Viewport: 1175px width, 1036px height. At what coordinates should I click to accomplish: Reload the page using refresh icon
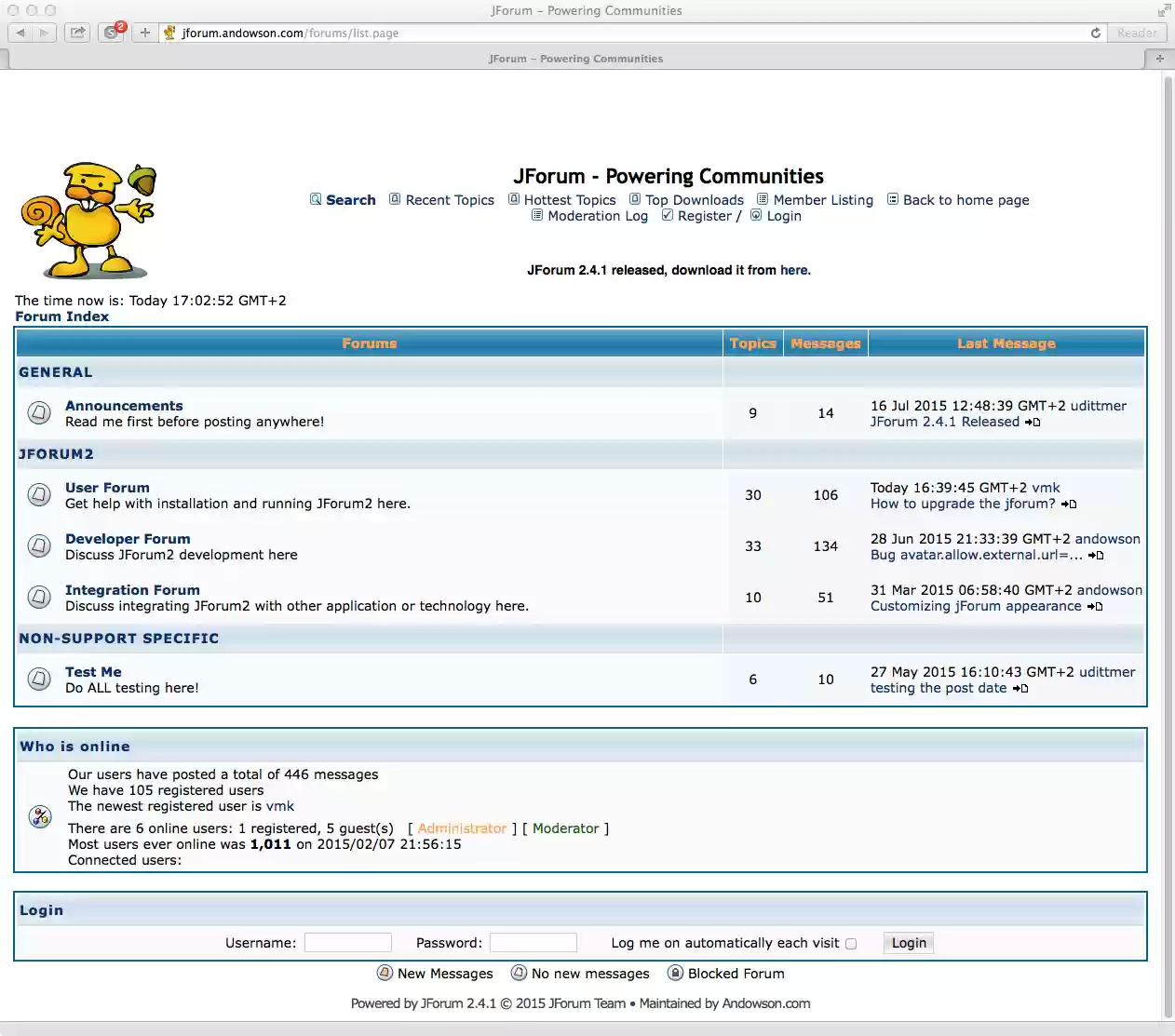[x=1096, y=33]
